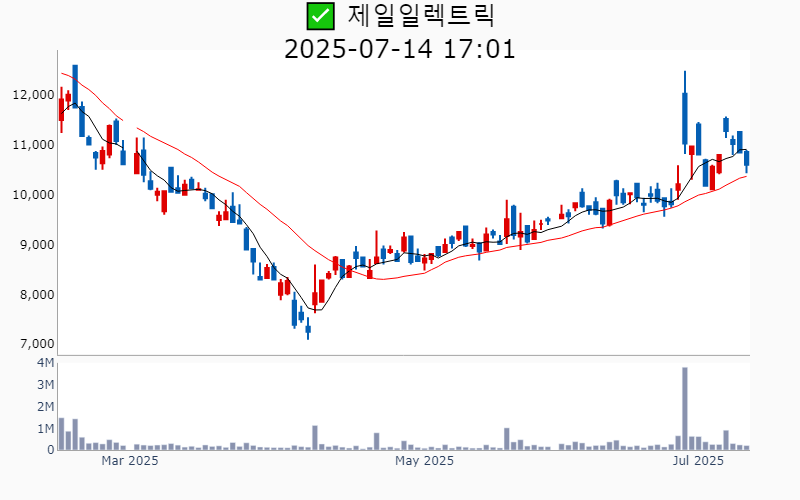Click the Jul 2025 date axis label

coord(698,461)
